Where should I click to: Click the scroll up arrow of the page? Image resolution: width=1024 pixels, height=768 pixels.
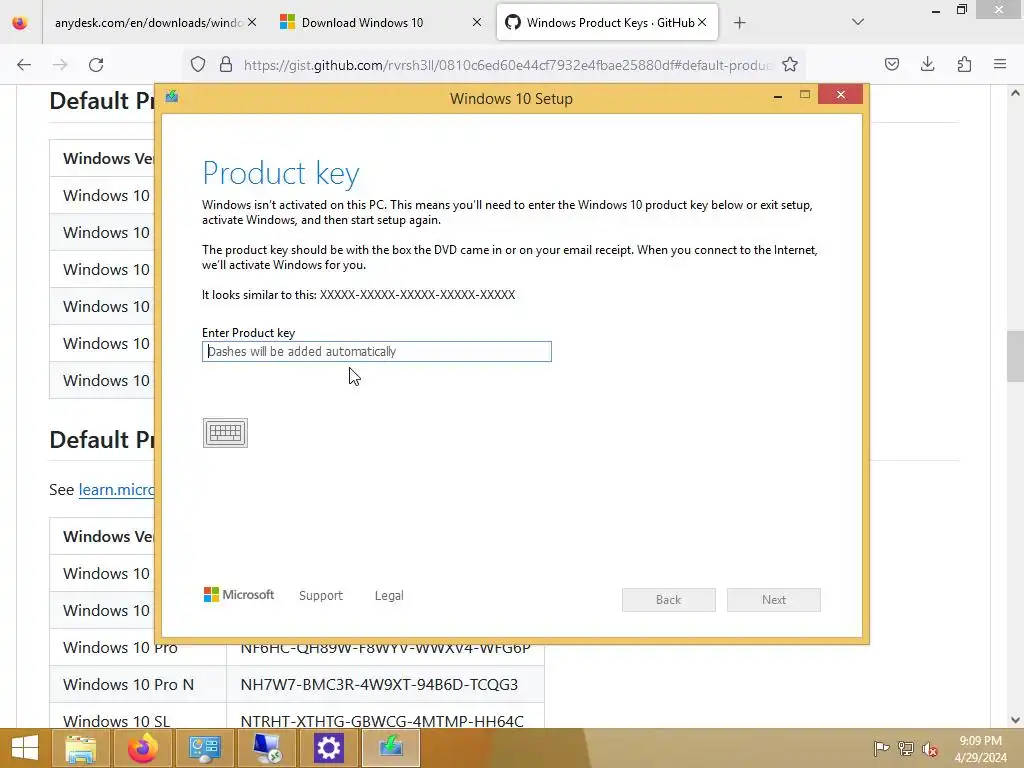(1015, 93)
